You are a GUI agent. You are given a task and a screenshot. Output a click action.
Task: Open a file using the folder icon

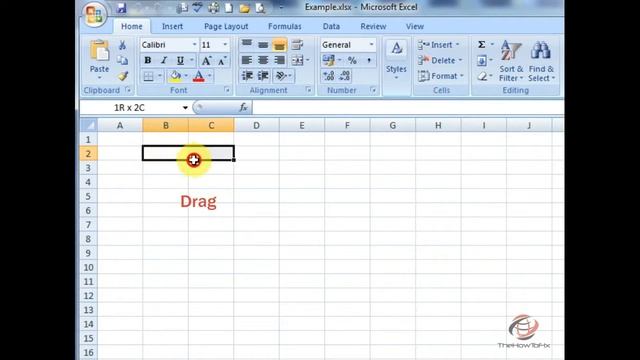point(244,8)
